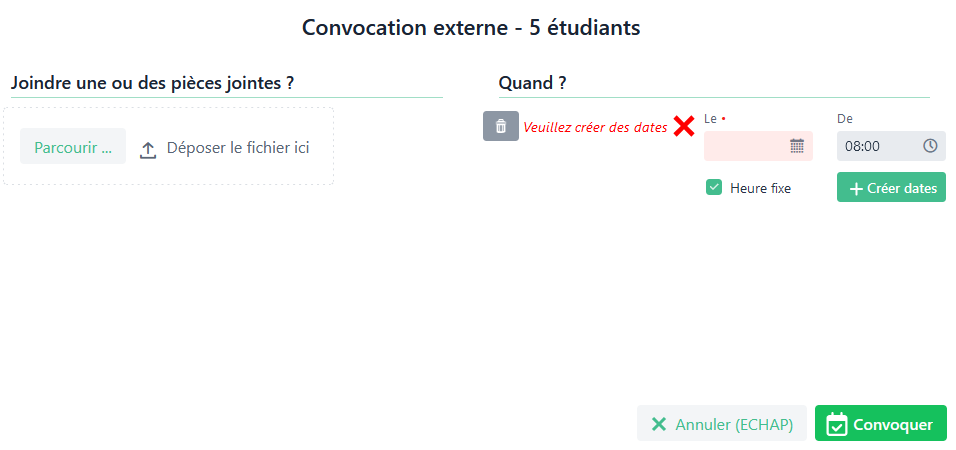Cancel with the Annuler (ECHAP) button
The image size is (956, 450).
tap(723, 424)
